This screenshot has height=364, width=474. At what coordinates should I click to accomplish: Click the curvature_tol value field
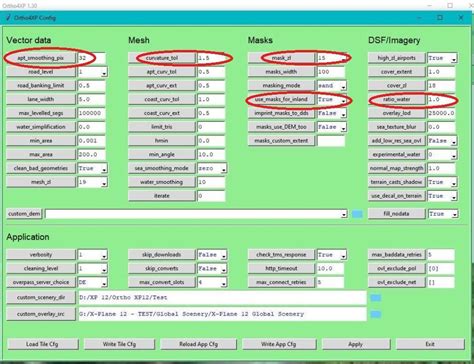point(211,58)
